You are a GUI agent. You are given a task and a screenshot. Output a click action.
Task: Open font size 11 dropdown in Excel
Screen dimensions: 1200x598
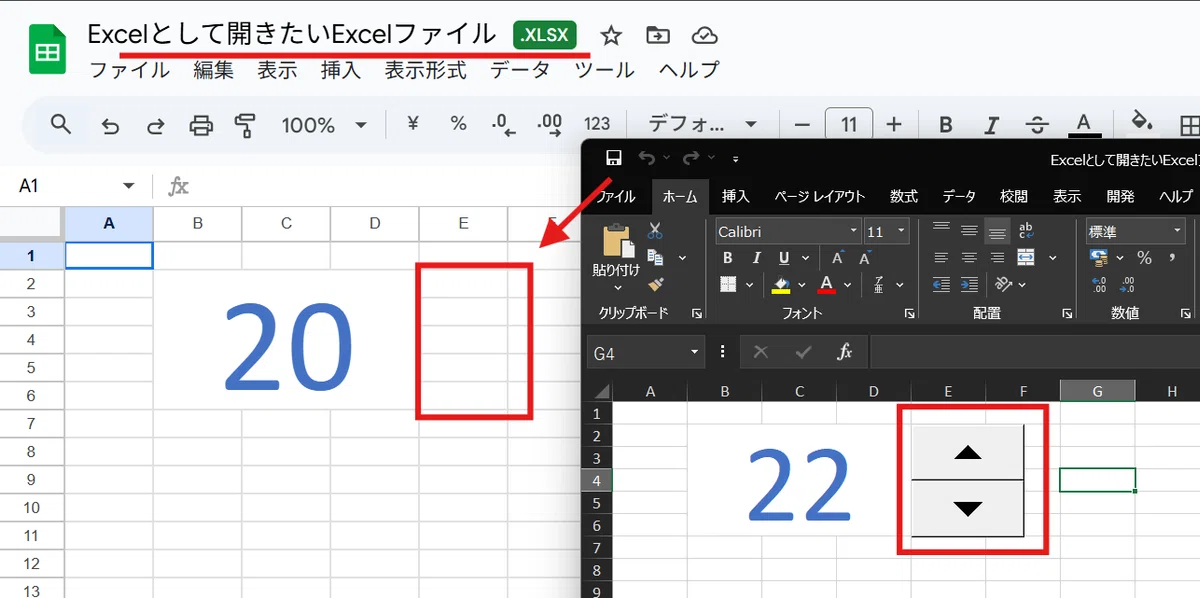(902, 231)
